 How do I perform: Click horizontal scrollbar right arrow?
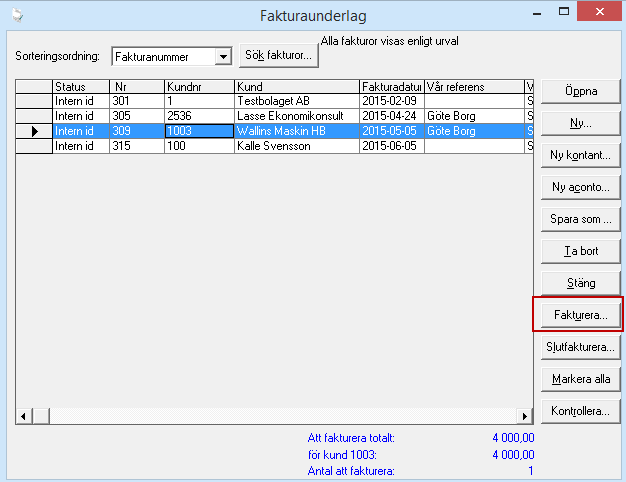click(525, 417)
